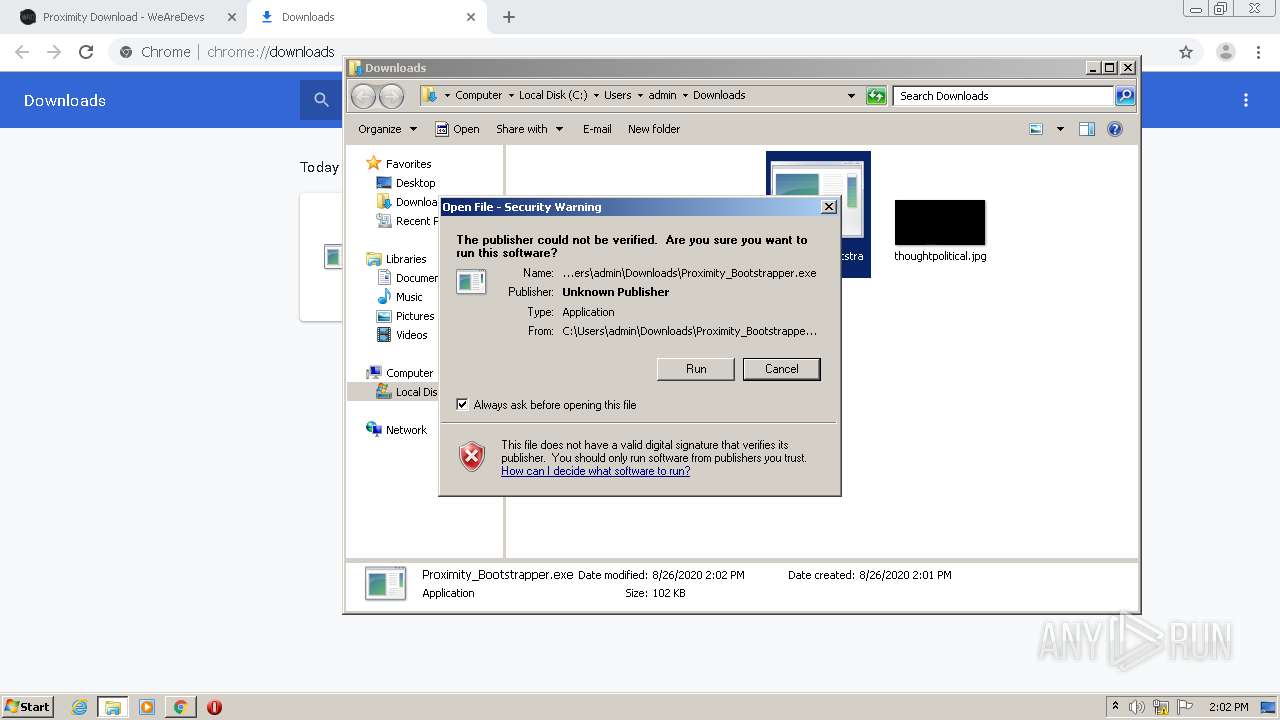The width and height of the screenshot is (1280, 720).
Task: Open Windows Media Player from the taskbar
Action: click(147, 707)
